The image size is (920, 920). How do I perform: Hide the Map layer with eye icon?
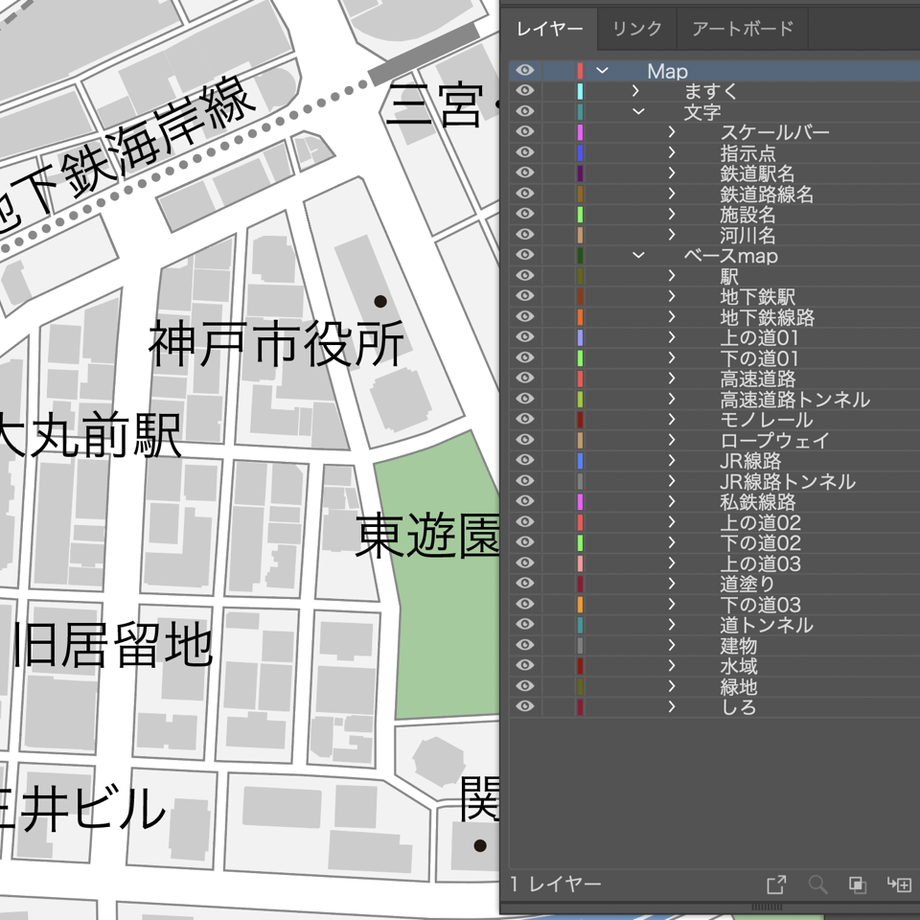(525, 70)
